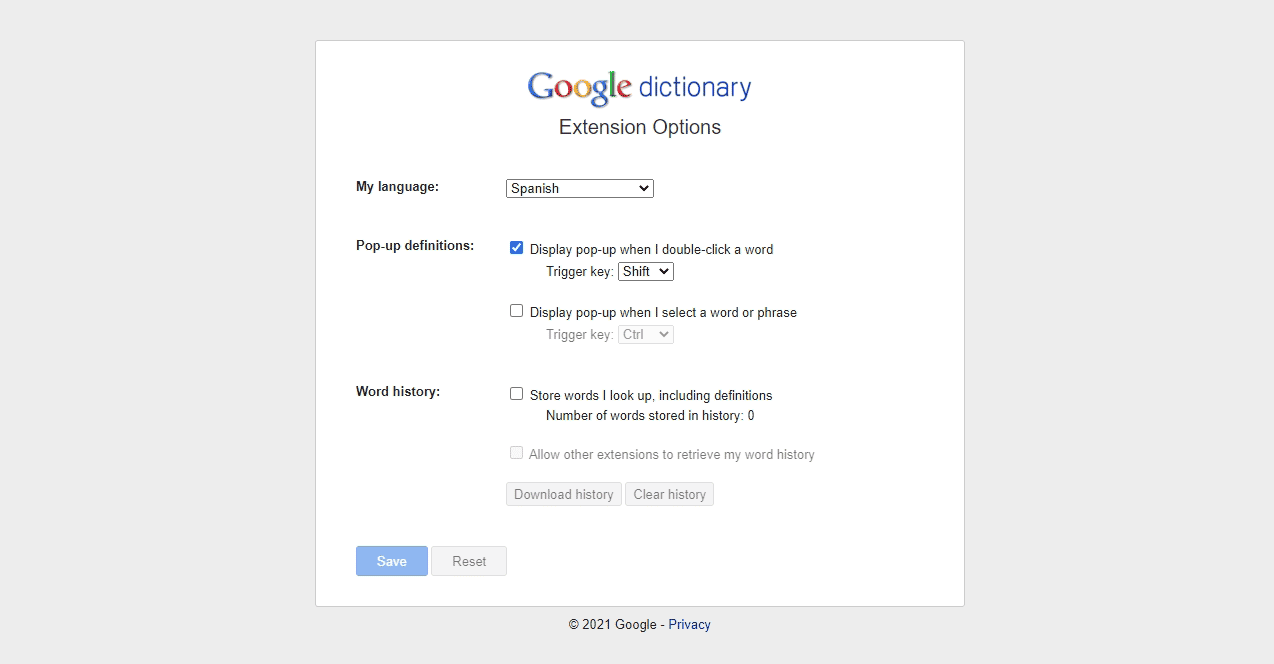
Task: Enable pop-up when selecting a word or phrase
Action: [516, 311]
